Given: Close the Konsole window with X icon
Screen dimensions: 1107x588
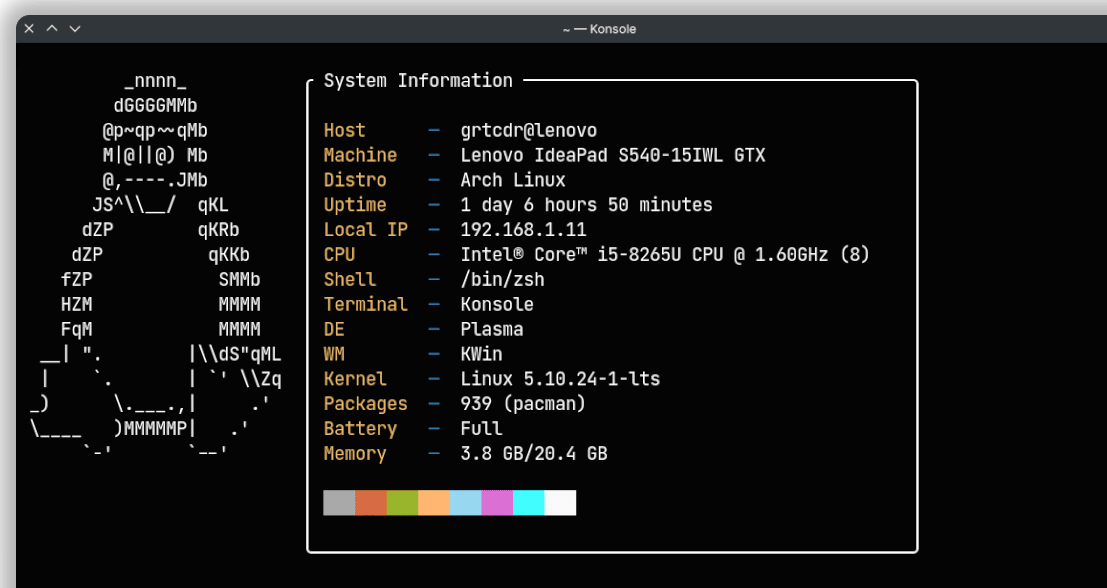Looking at the screenshot, I should click(29, 29).
